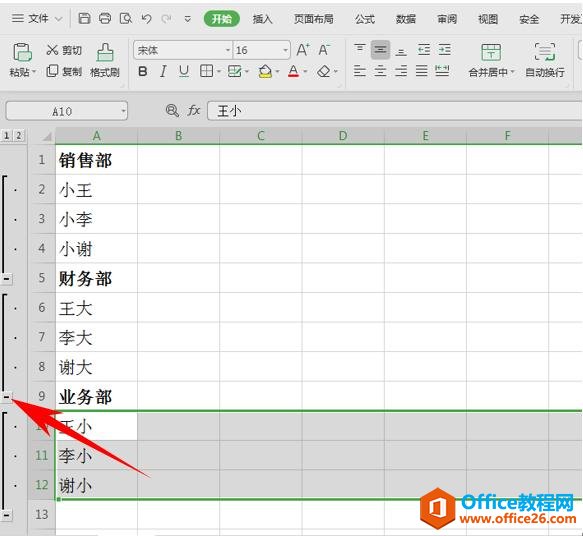Select cell containing 谢大
This screenshot has height=536, width=583.
point(96,367)
